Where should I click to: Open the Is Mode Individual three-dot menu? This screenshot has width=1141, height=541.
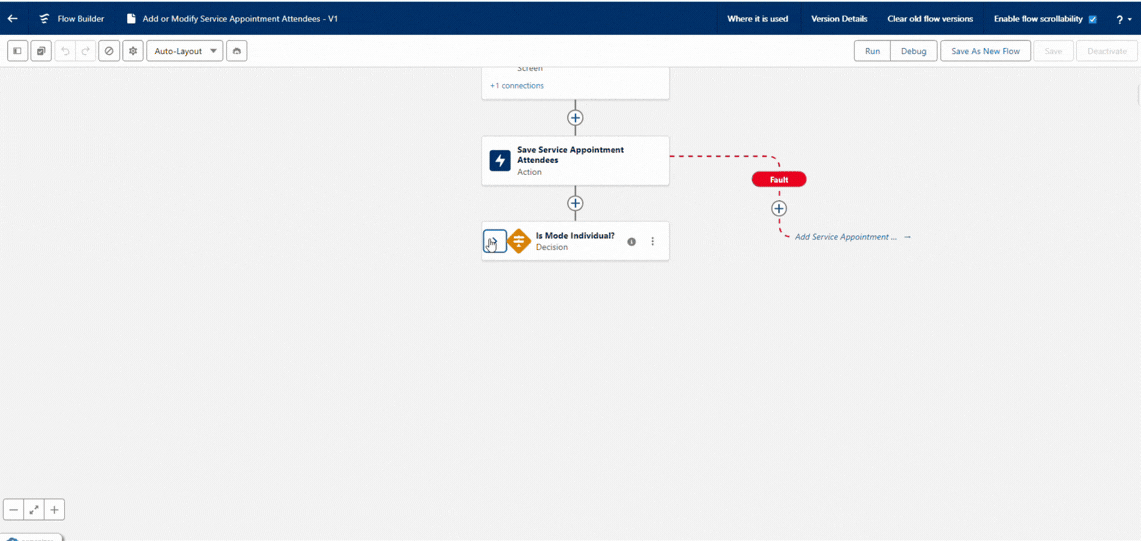(653, 241)
